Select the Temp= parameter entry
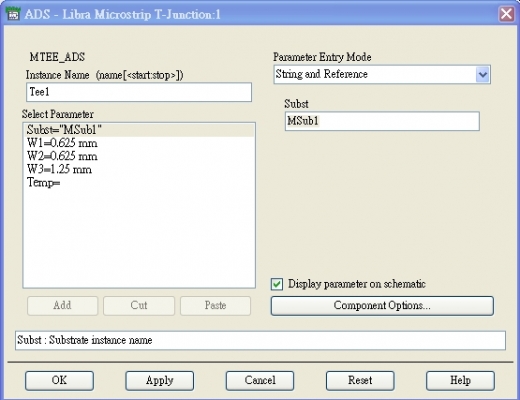The image size is (520, 400). pos(138,183)
